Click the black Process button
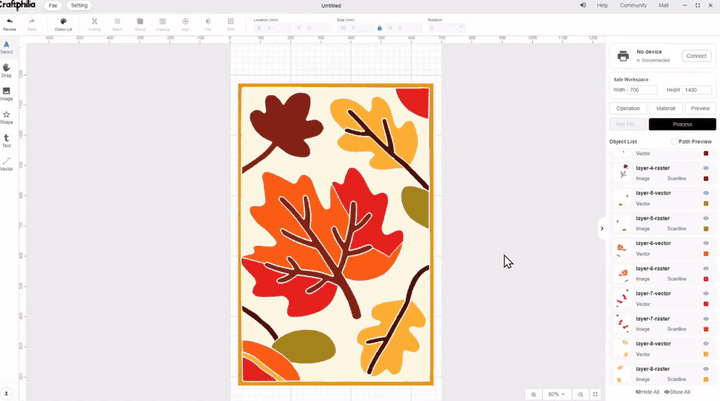Screen dimensions: 720x401 (x=682, y=124)
